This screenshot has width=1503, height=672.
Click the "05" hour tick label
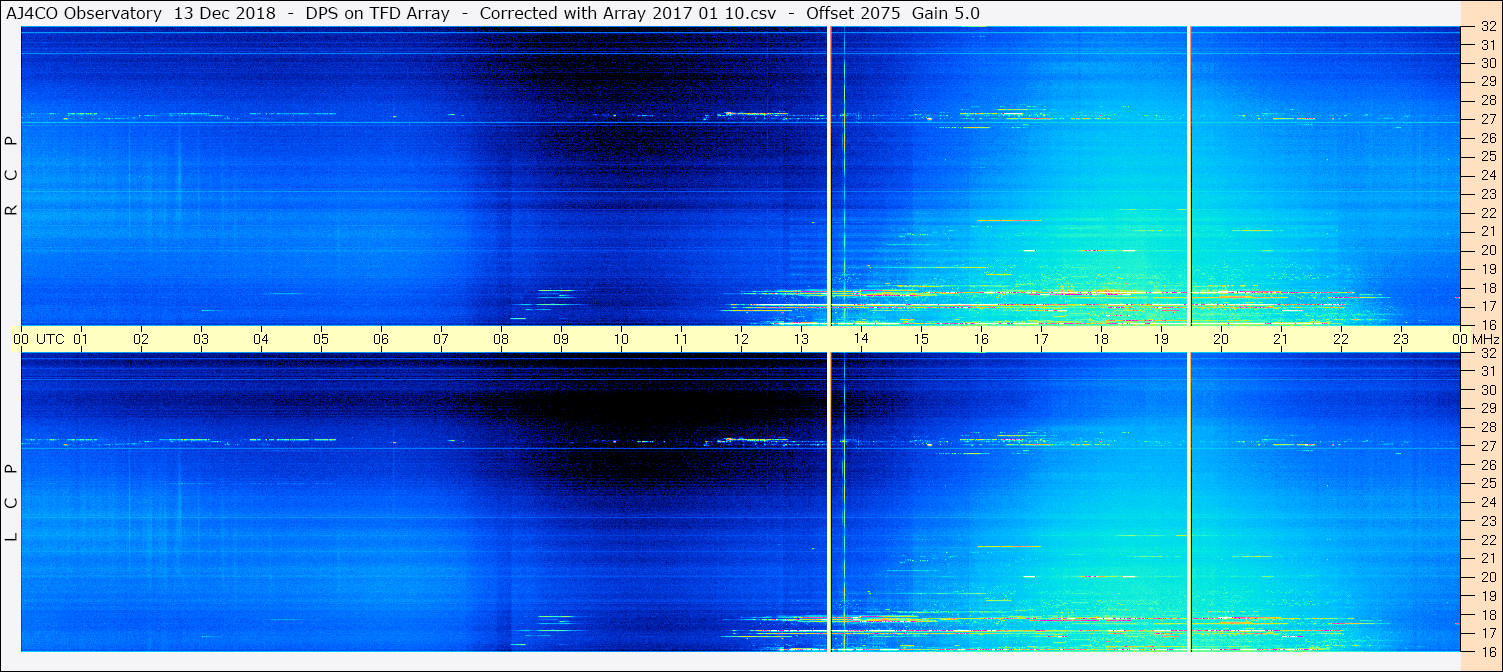[321, 339]
